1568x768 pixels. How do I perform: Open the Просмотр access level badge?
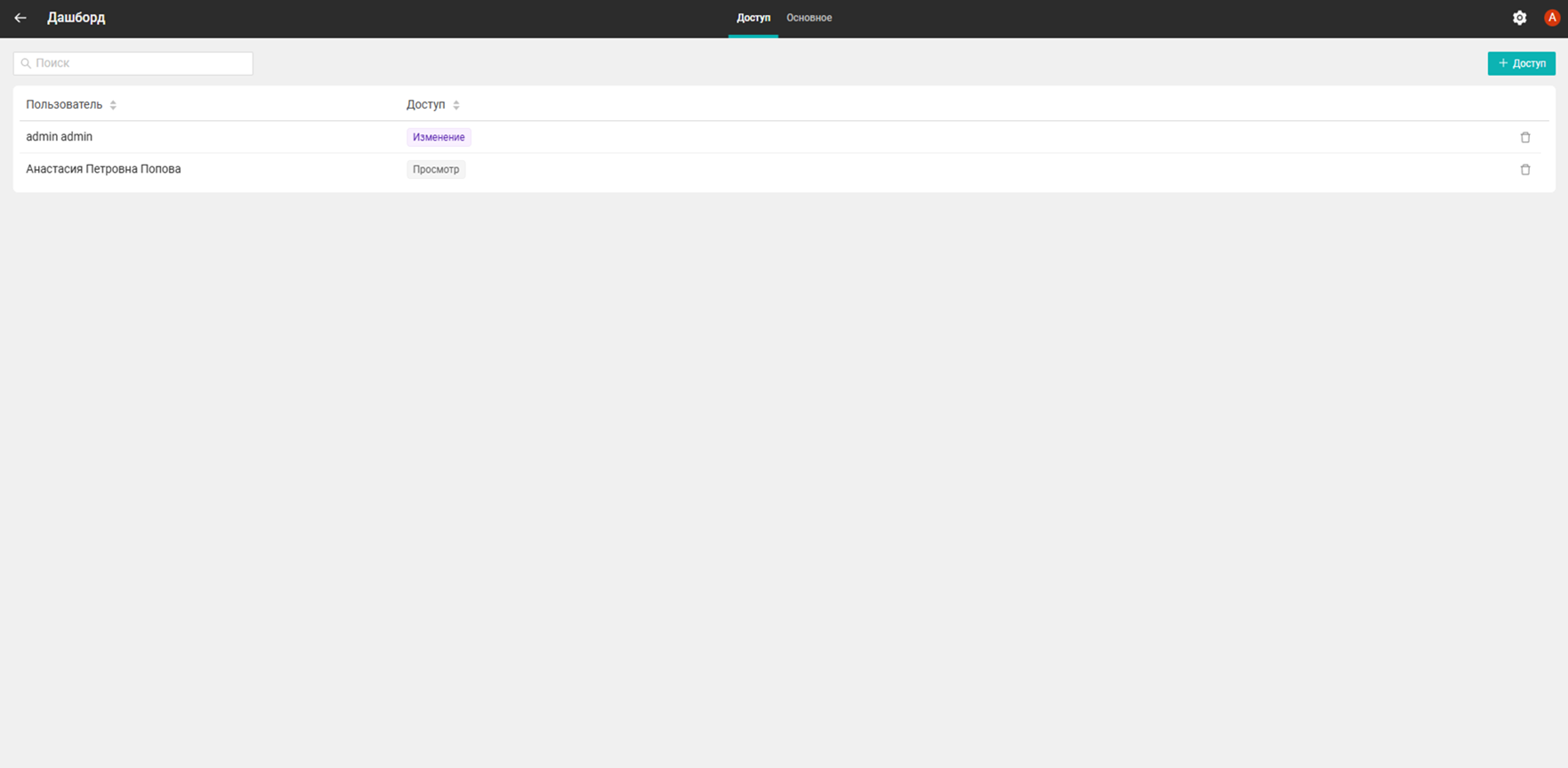click(x=436, y=169)
